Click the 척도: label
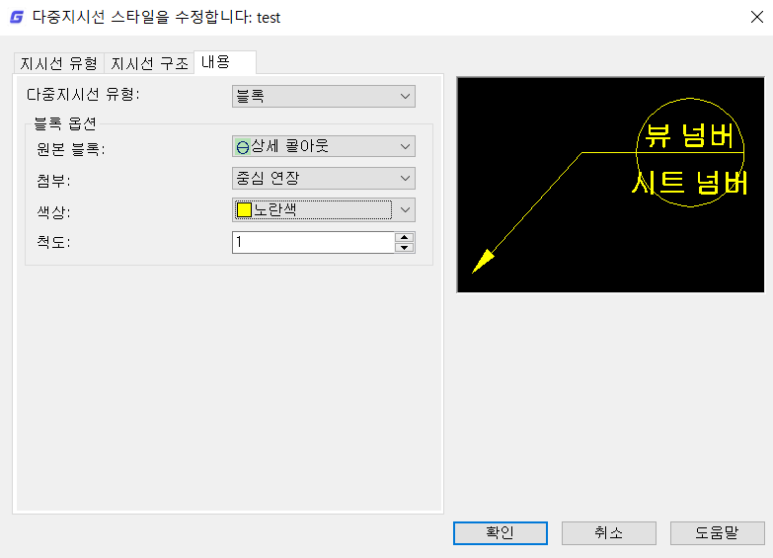The width and height of the screenshot is (773, 558). 53,242
